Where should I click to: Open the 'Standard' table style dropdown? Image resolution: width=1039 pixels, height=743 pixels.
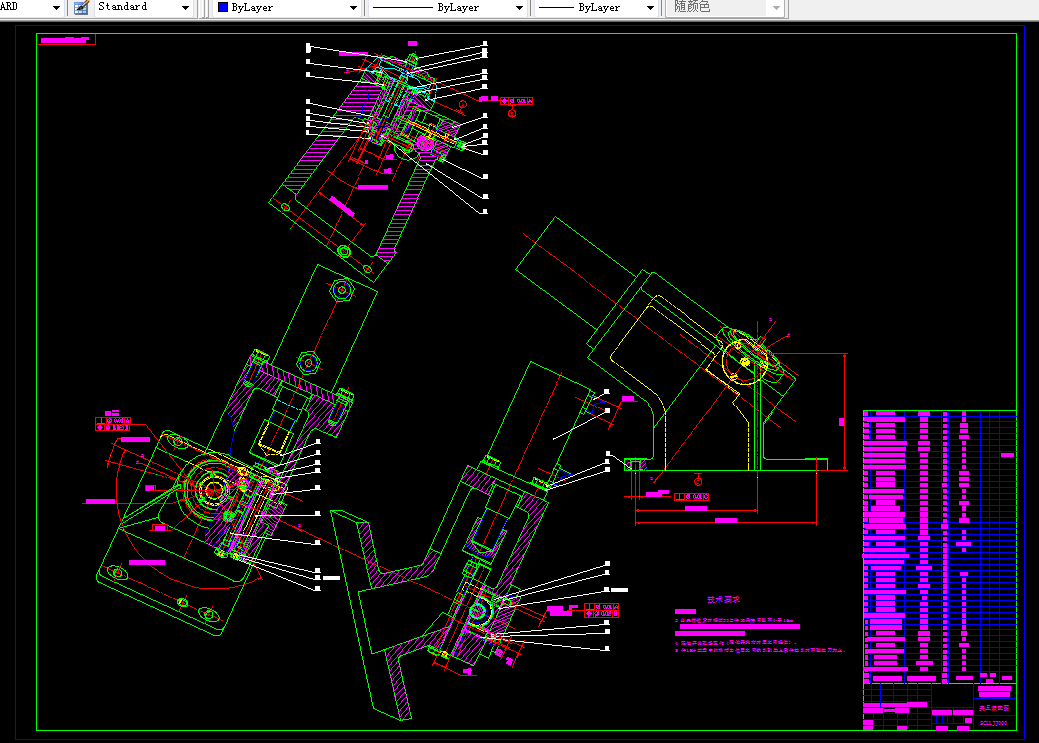point(142,8)
